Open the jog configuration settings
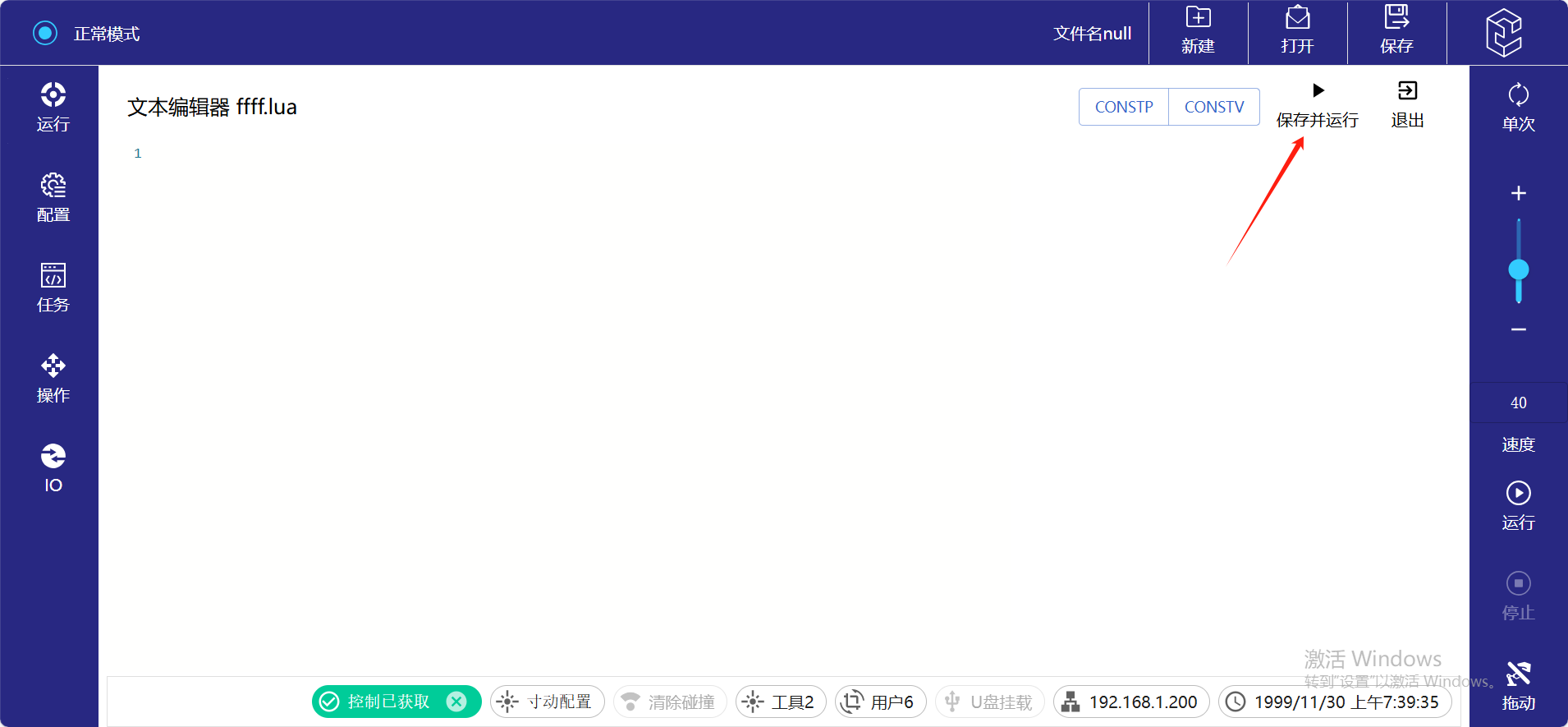 tap(547, 702)
